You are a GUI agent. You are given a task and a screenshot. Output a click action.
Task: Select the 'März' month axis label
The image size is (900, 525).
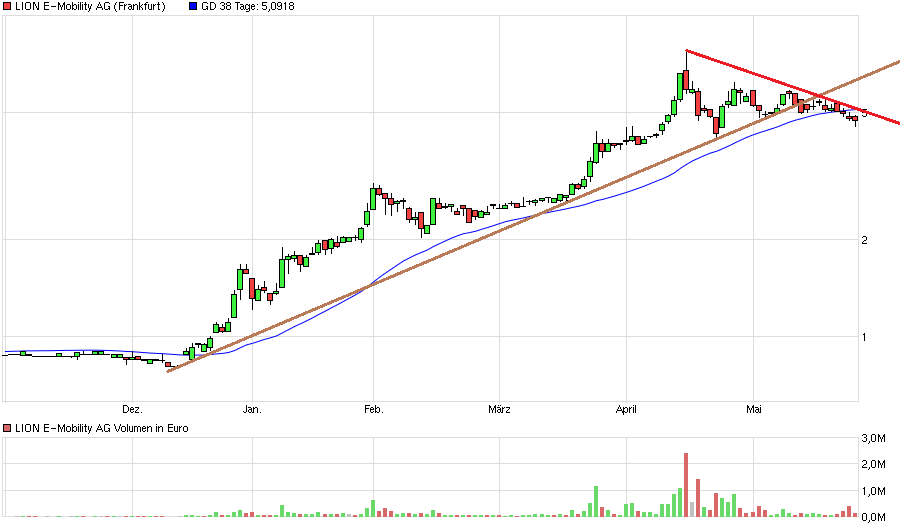click(499, 409)
